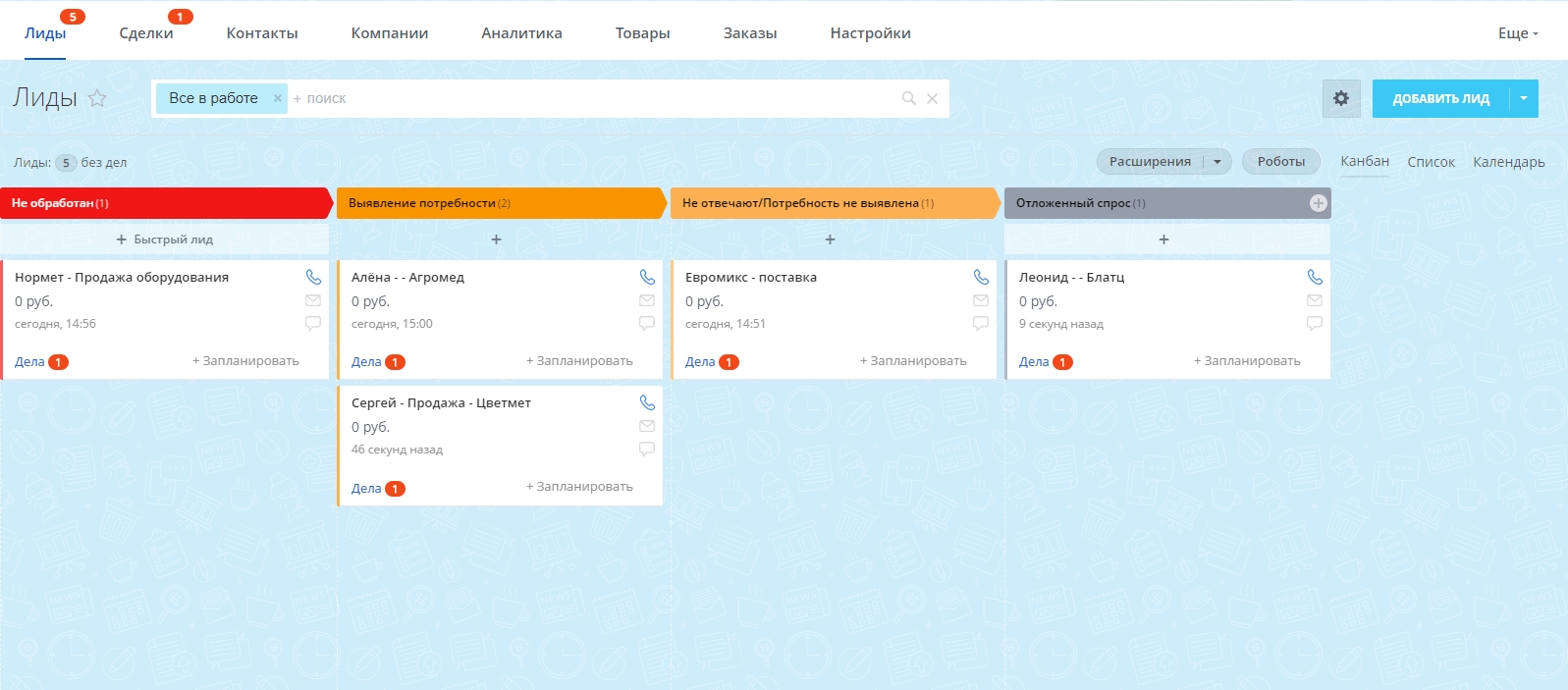Add stage via plus on Отложенный спрос header
This screenshot has height=690, width=1568.
click(1318, 203)
